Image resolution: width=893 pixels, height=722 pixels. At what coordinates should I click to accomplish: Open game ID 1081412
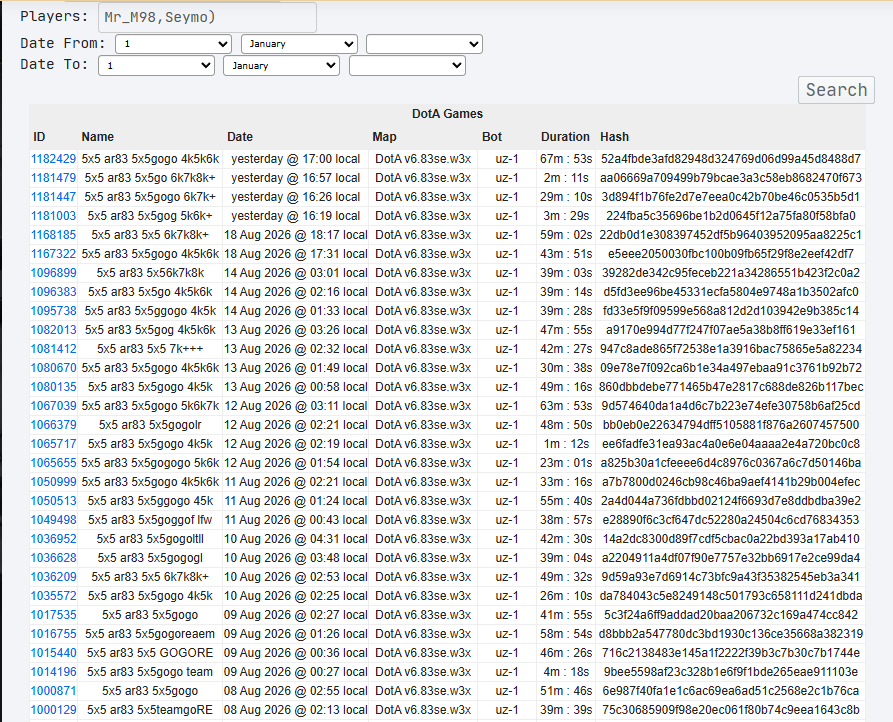click(54, 349)
